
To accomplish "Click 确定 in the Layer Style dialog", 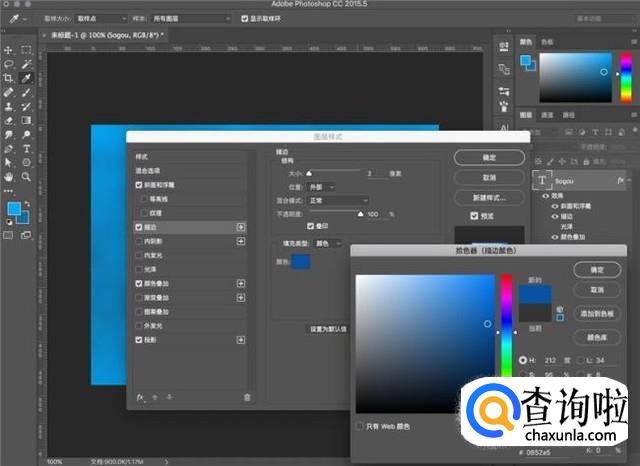I will click(x=489, y=158).
